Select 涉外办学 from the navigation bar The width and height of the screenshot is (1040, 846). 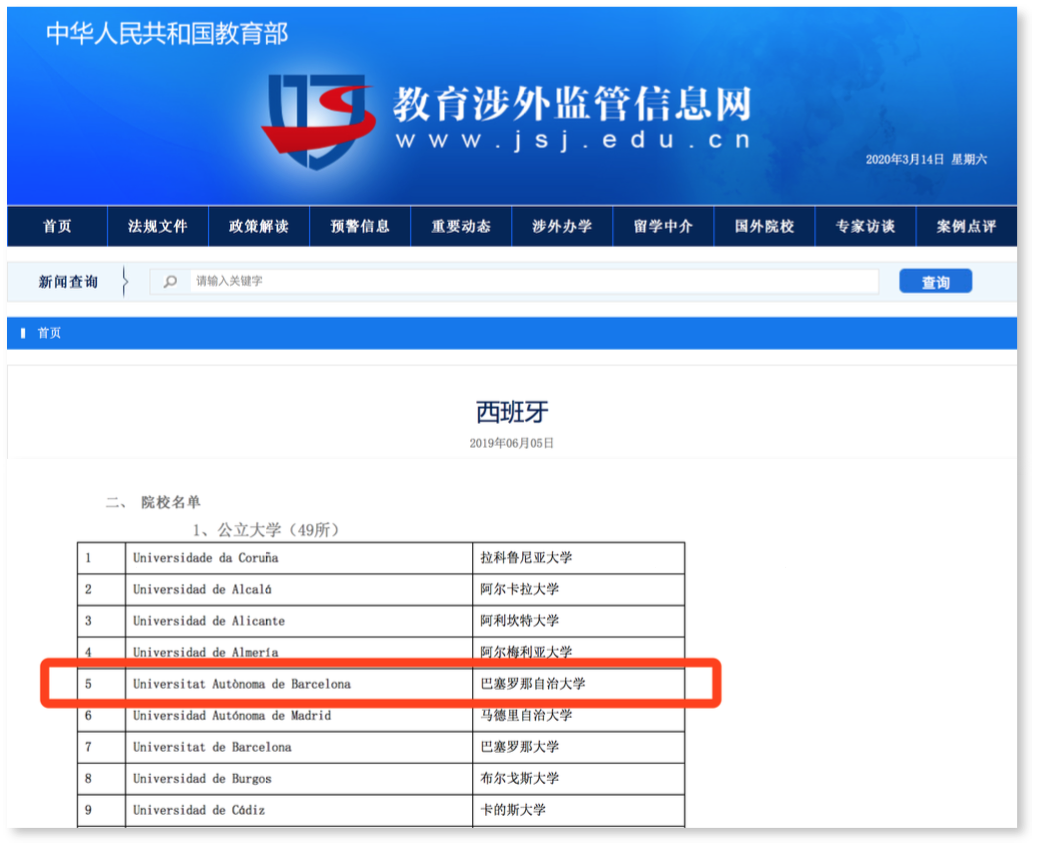(x=562, y=226)
